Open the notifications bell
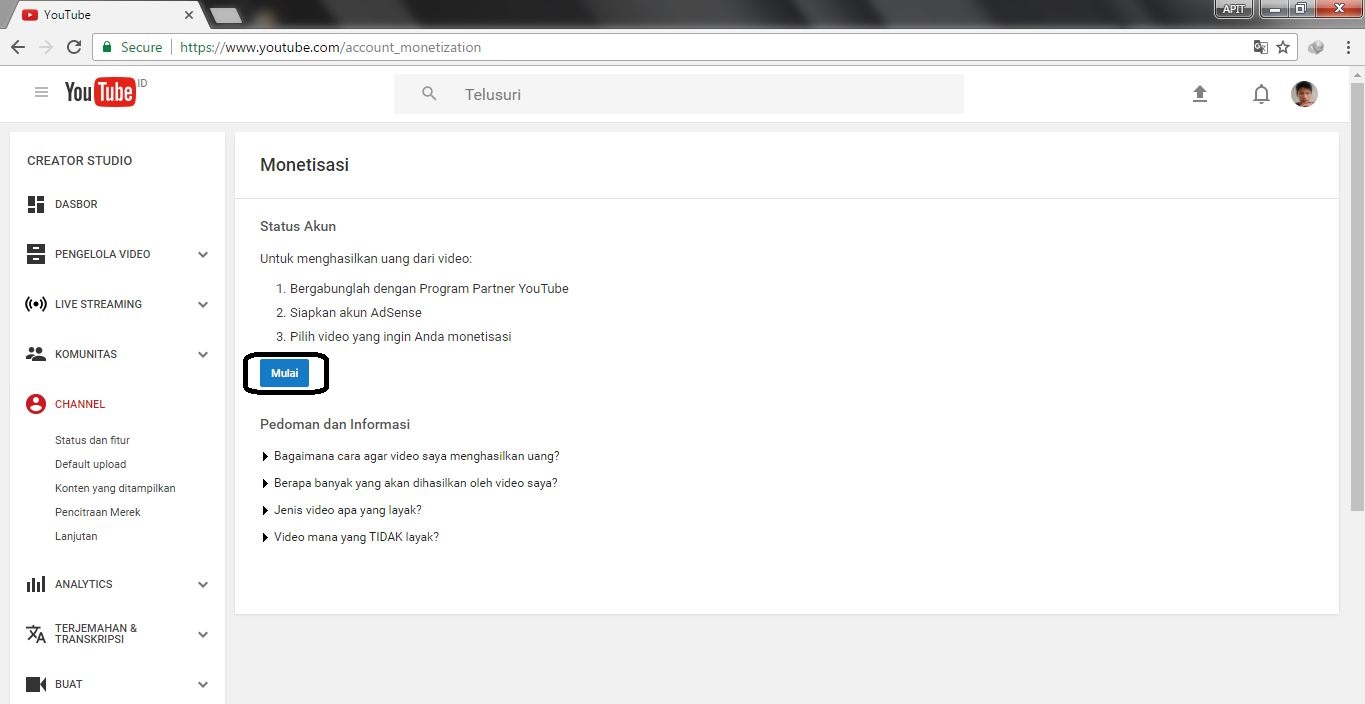 [1261, 93]
